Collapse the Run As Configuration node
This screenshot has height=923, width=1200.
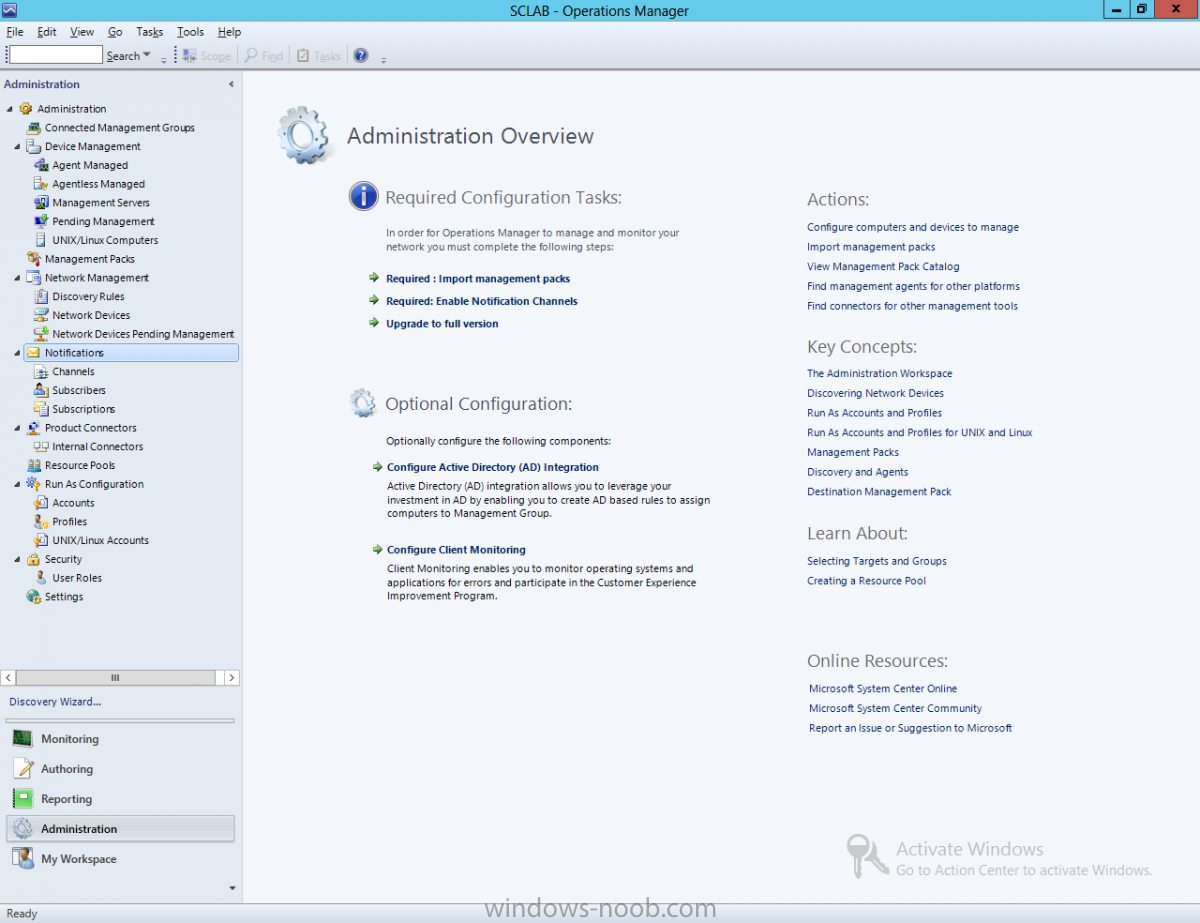18,484
